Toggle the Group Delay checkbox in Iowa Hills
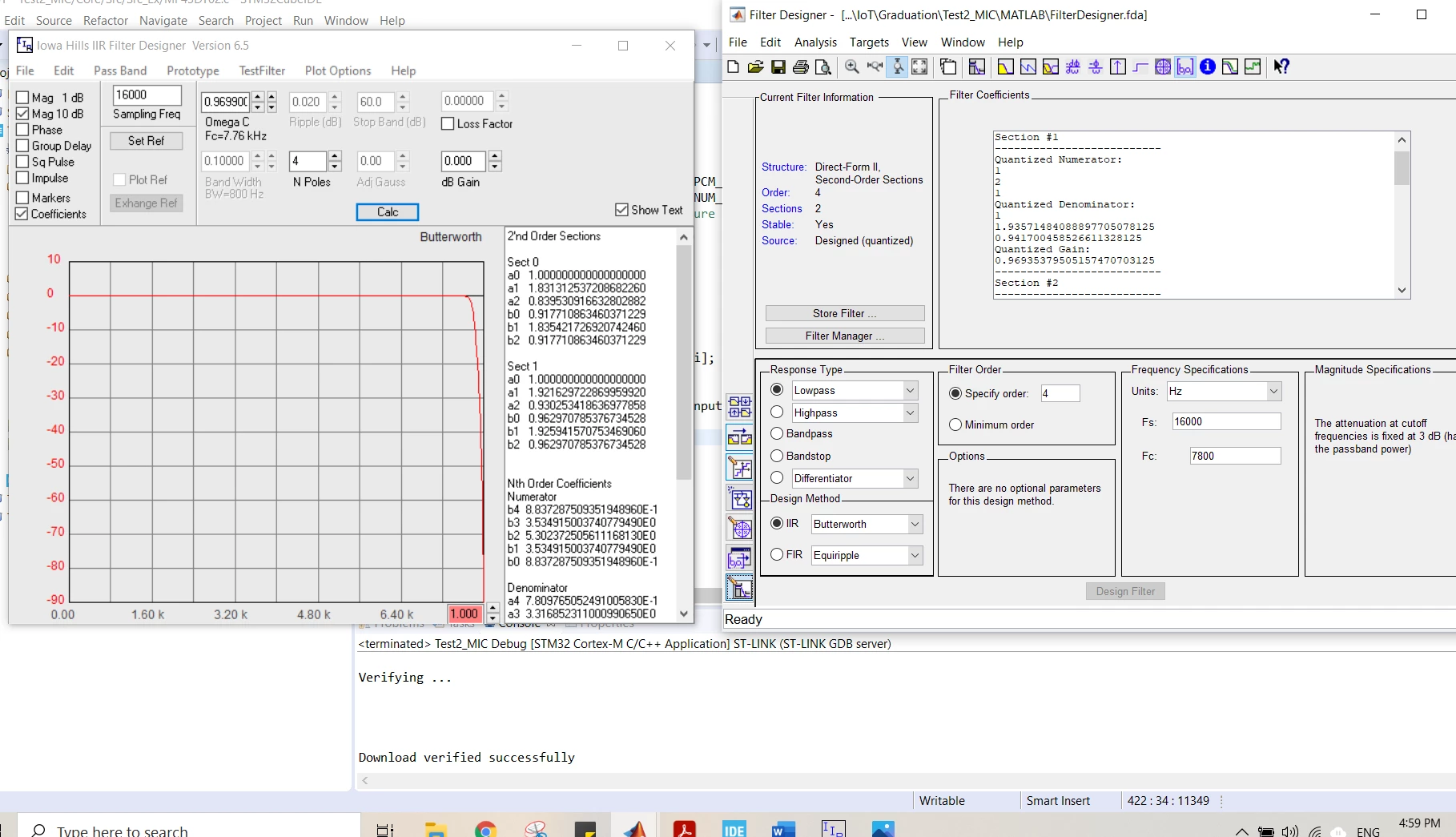1456x837 pixels. click(22, 146)
